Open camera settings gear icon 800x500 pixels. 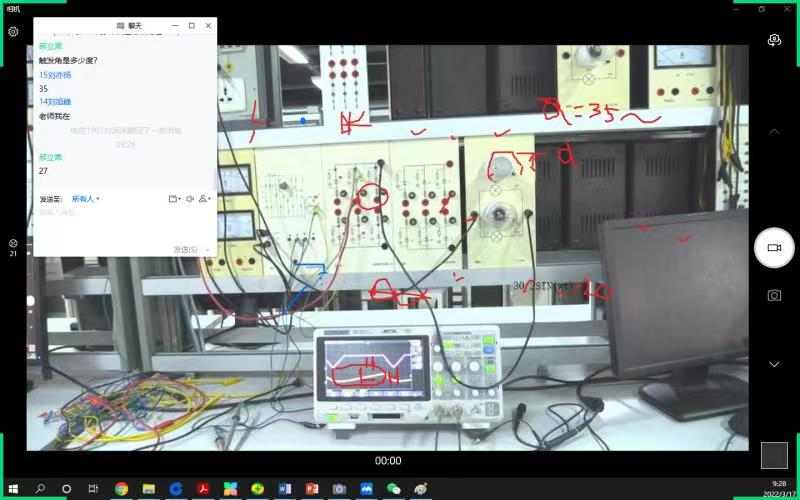pos(13,32)
